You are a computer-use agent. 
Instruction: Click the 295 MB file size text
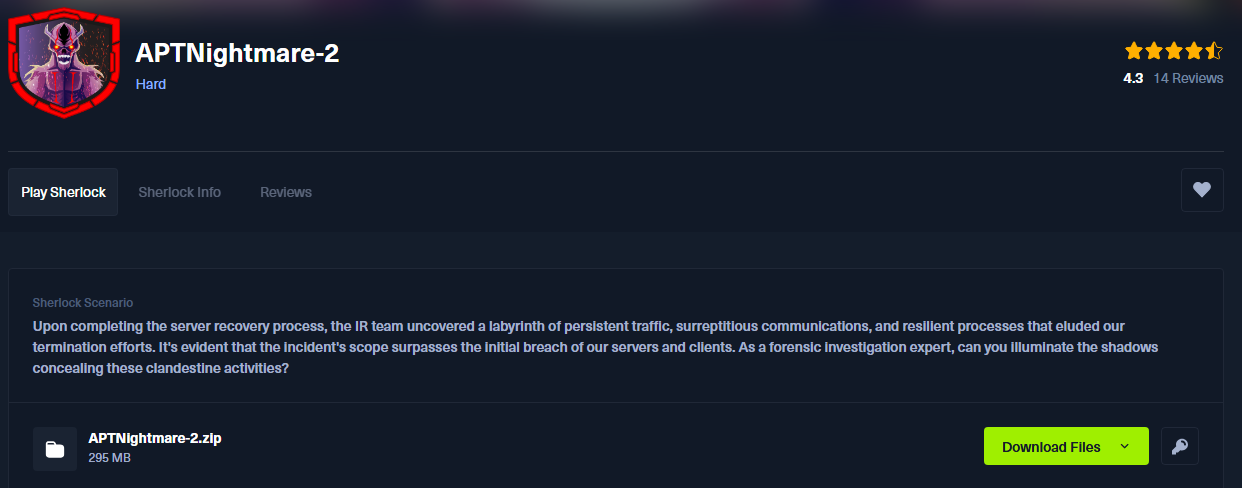(109, 458)
